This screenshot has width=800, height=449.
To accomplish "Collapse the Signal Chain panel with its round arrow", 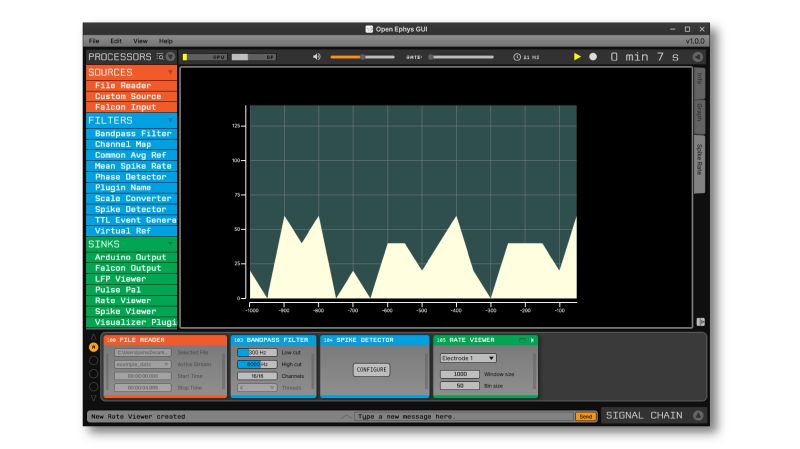I will point(698,415).
